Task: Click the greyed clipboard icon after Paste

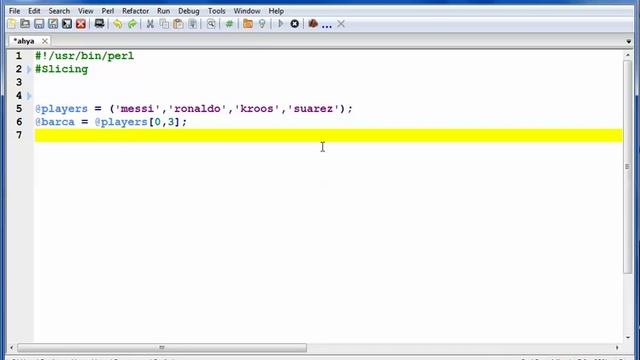Action: tap(193, 24)
